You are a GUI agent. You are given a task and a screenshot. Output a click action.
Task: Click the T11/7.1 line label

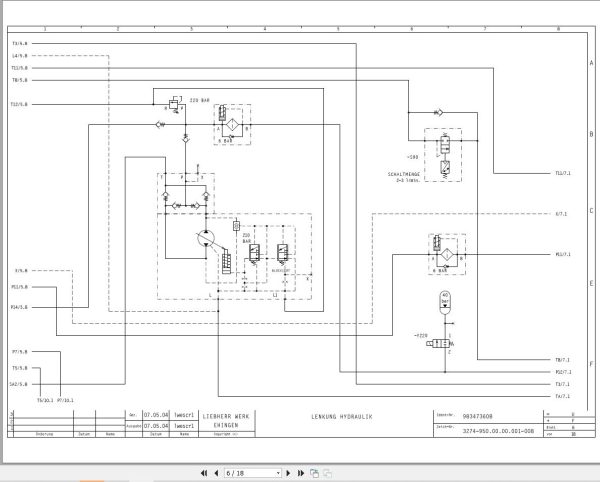click(563, 173)
